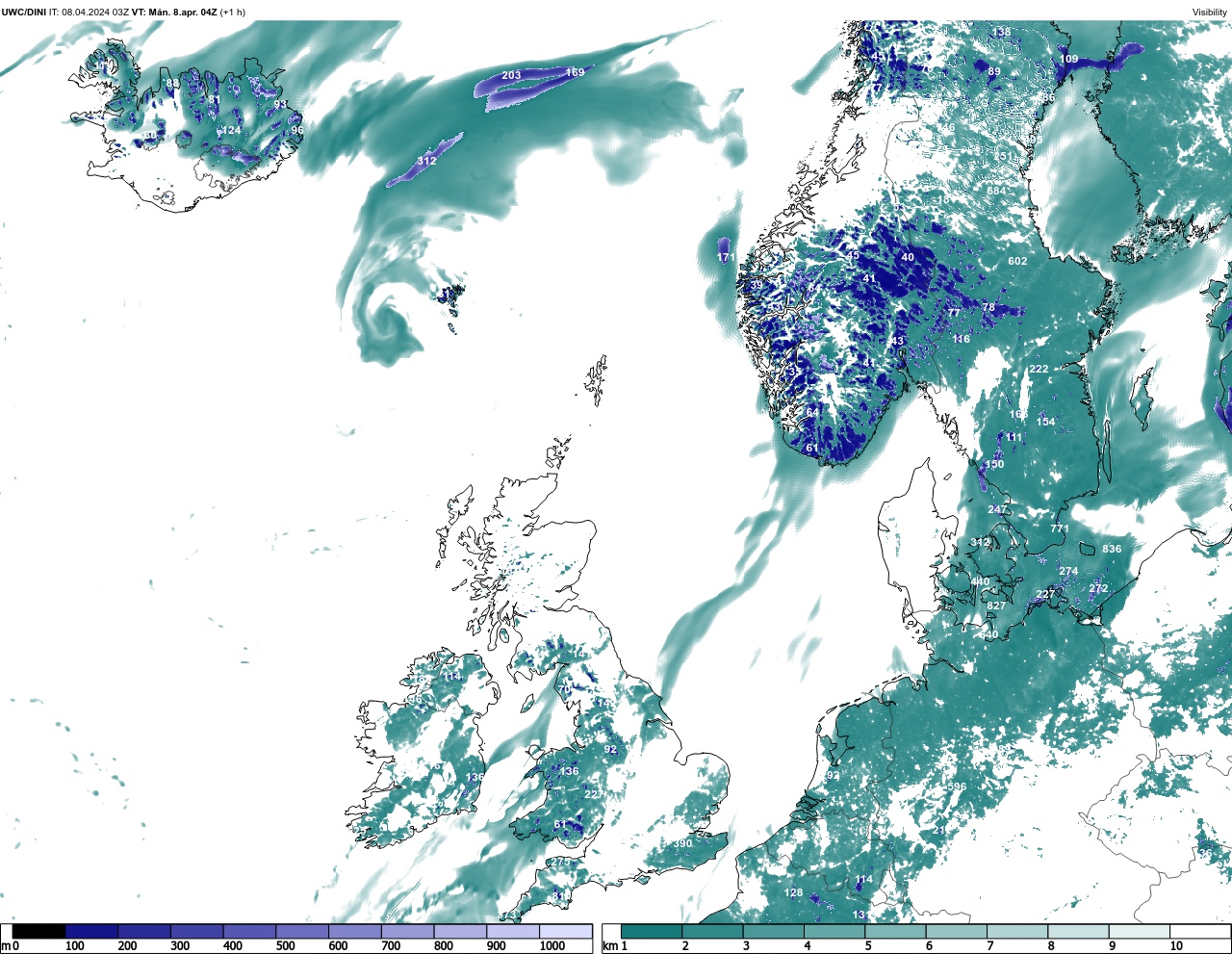Image resolution: width=1232 pixels, height=954 pixels.
Task: Click the 'km' unit label on the legend
Action: point(608,946)
